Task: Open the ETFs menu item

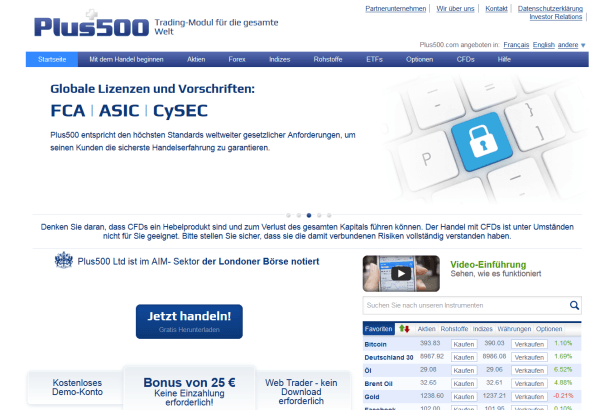Action: [374, 59]
